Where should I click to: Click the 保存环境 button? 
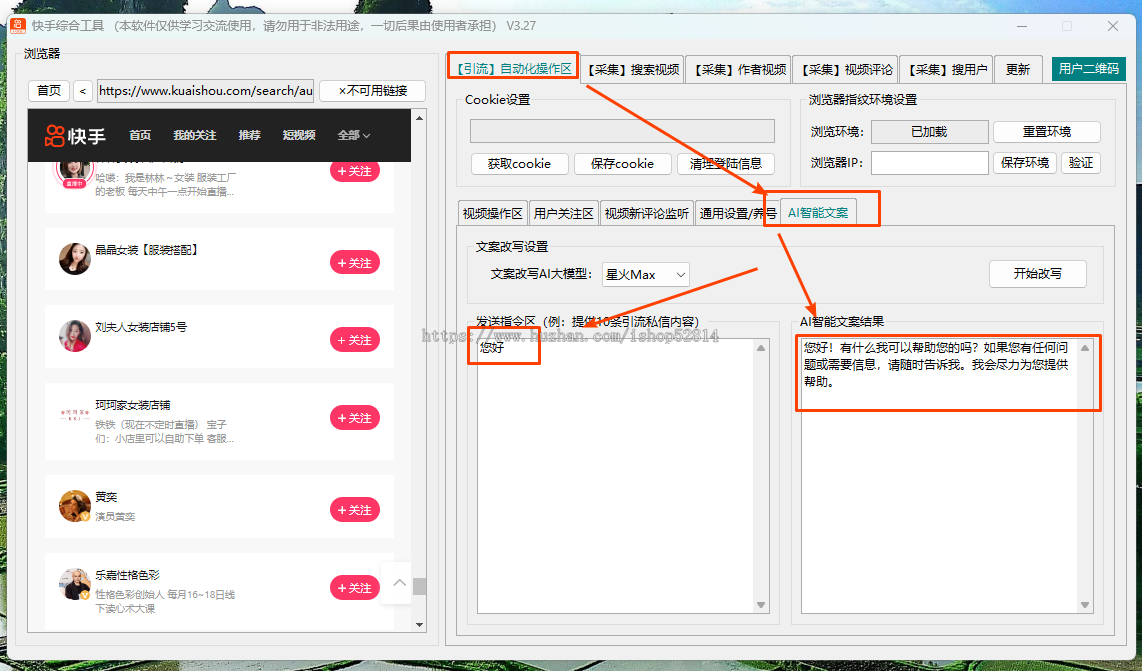(x=1025, y=162)
